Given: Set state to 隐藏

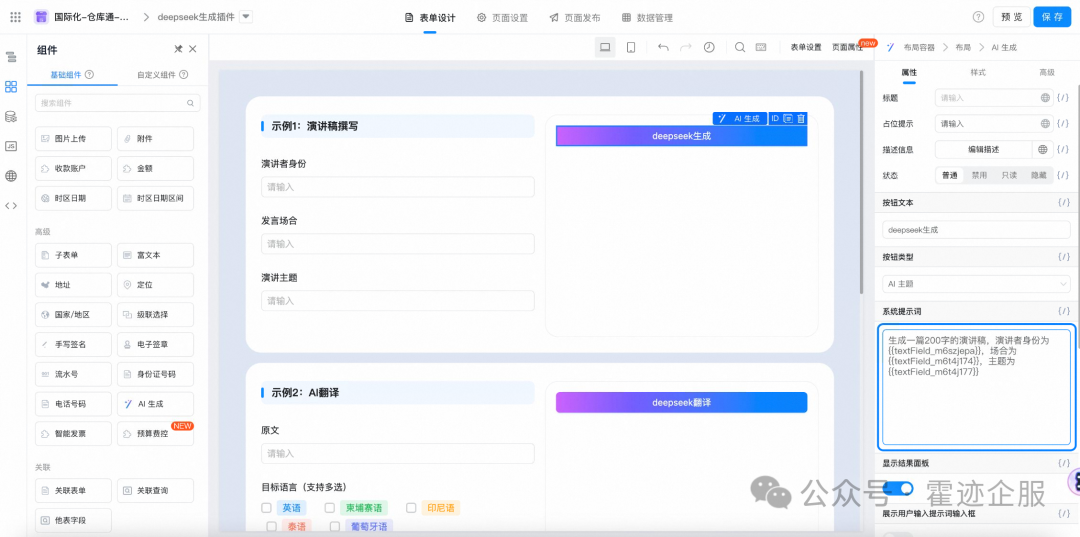Looking at the screenshot, I should (x=1039, y=176).
